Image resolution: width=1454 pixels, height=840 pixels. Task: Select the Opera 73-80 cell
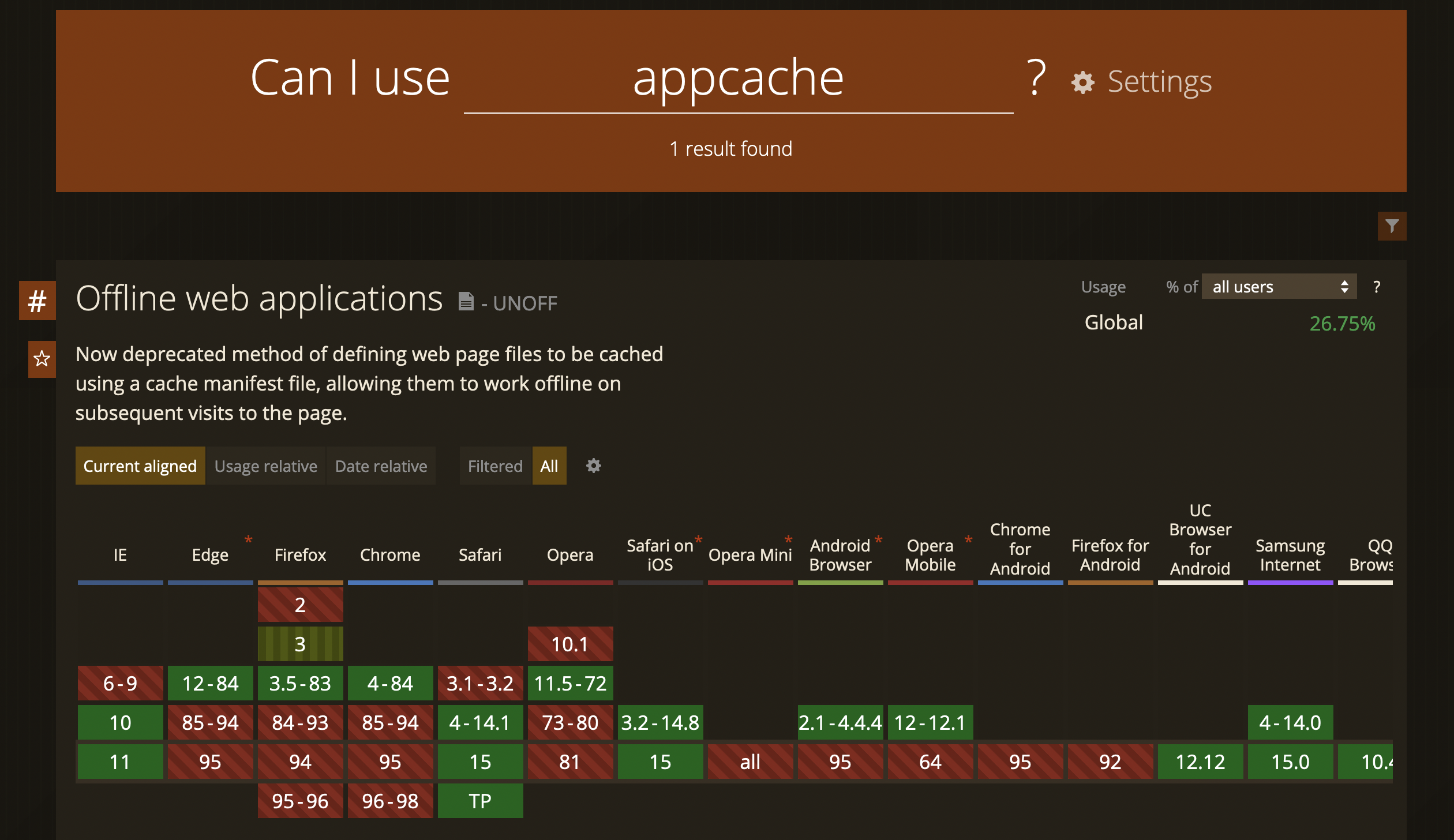(x=571, y=722)
